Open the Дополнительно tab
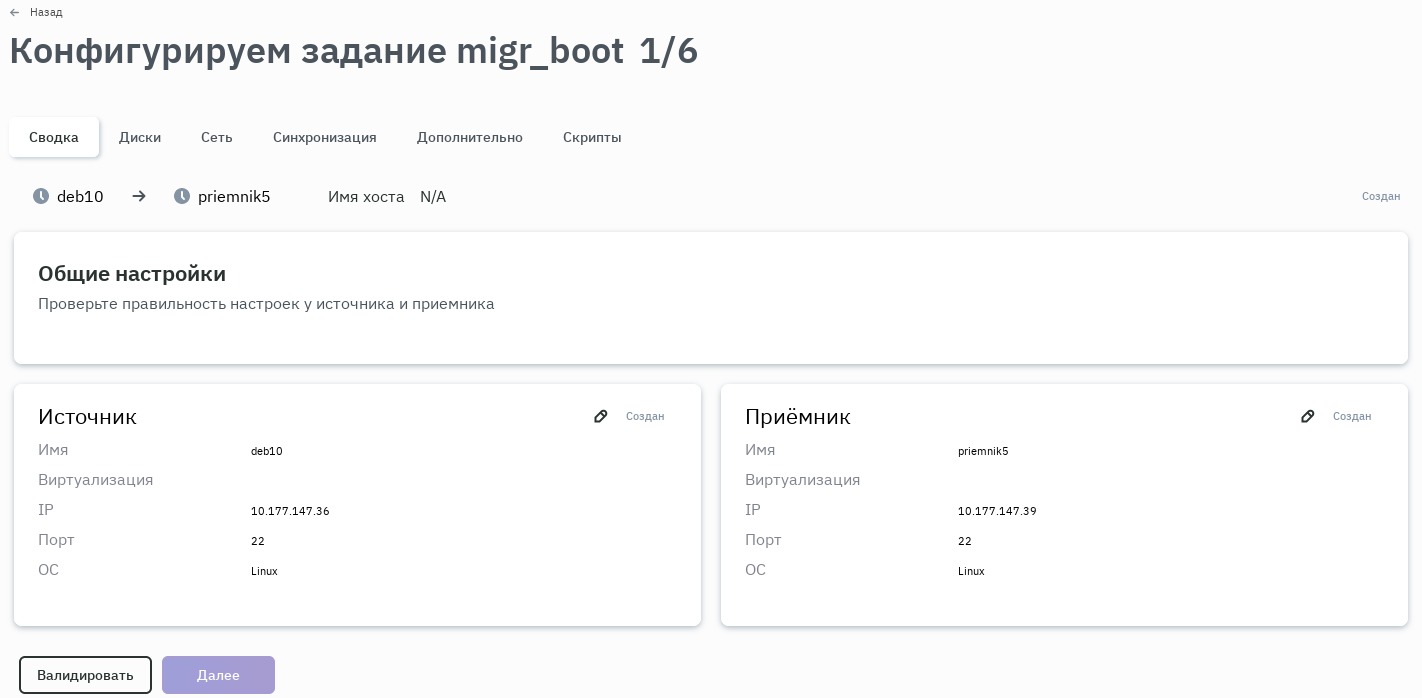Image resolution: width=1422 pixels, height=698 pixels. pyautogui.click(x=470, y=137)
